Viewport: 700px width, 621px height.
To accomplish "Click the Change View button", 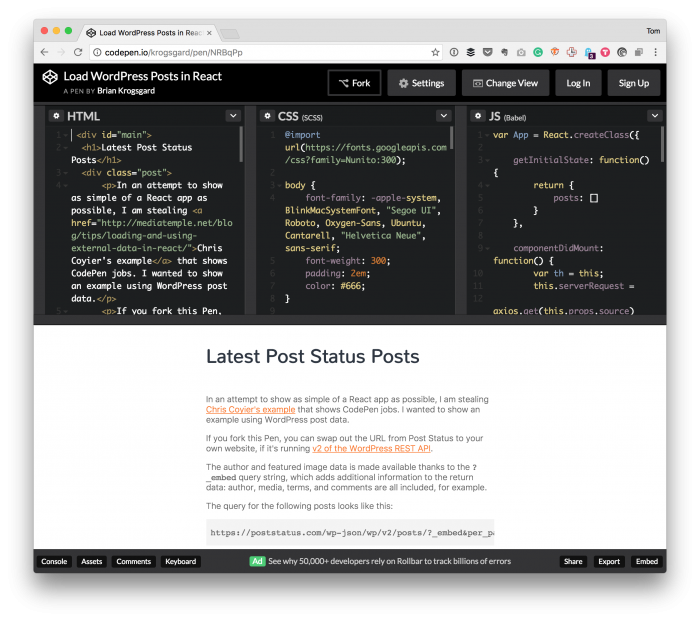I will pyautogui.click(x=505, y=83).
